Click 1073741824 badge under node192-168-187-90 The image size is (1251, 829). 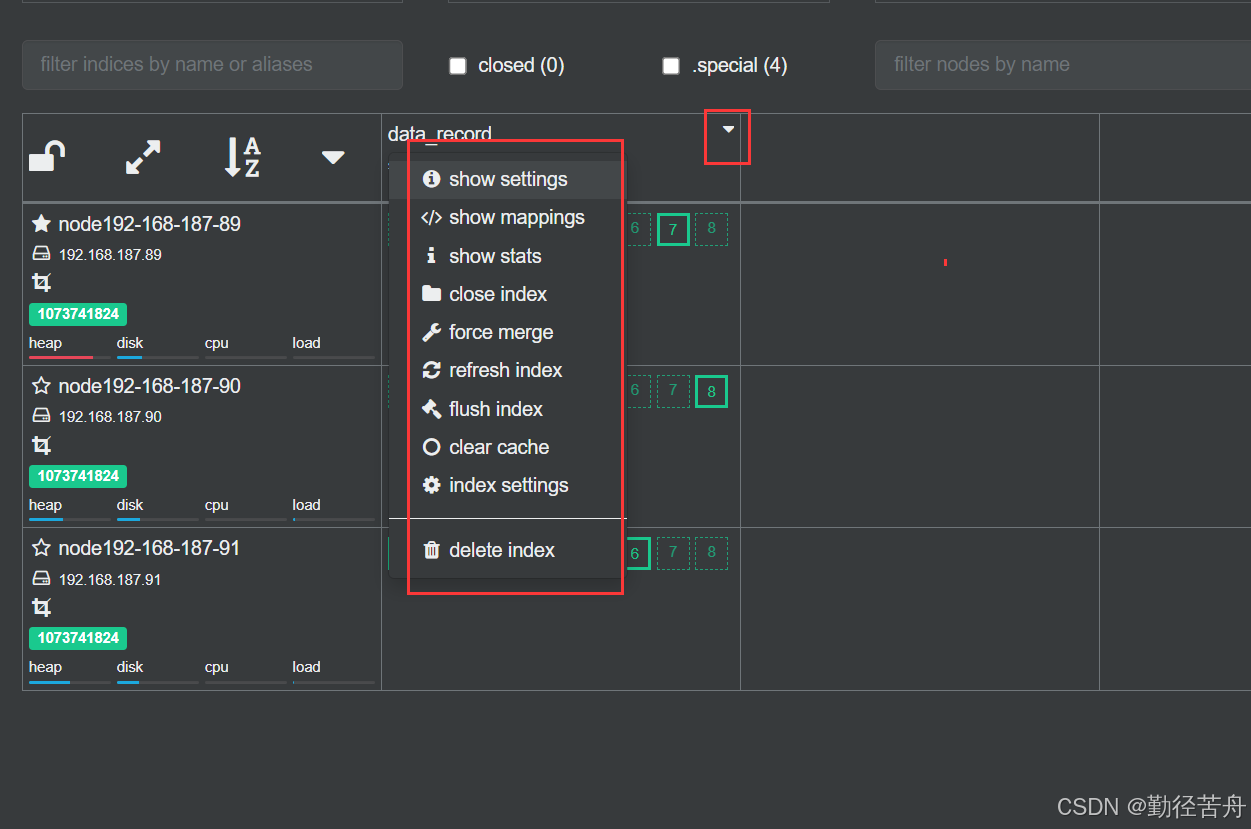click(x=78, y=476)
